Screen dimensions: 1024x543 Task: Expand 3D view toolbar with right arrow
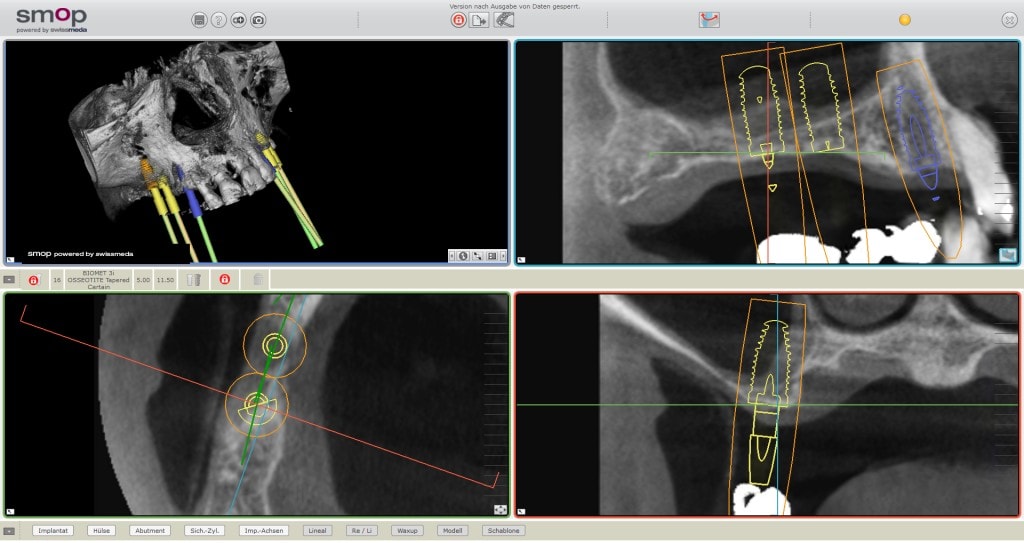(503, 256)
